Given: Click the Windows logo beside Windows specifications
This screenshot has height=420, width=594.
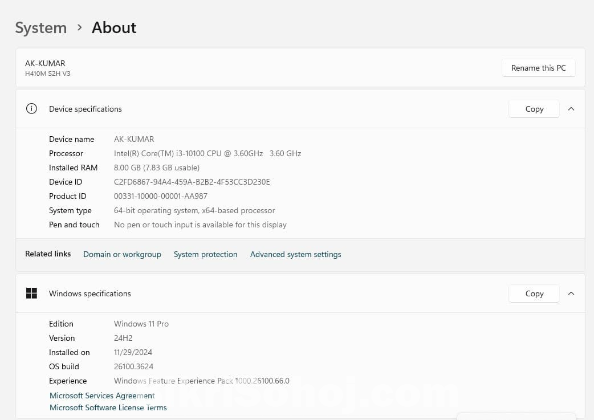Looking at the screenshot, I should tap(31, 293).
